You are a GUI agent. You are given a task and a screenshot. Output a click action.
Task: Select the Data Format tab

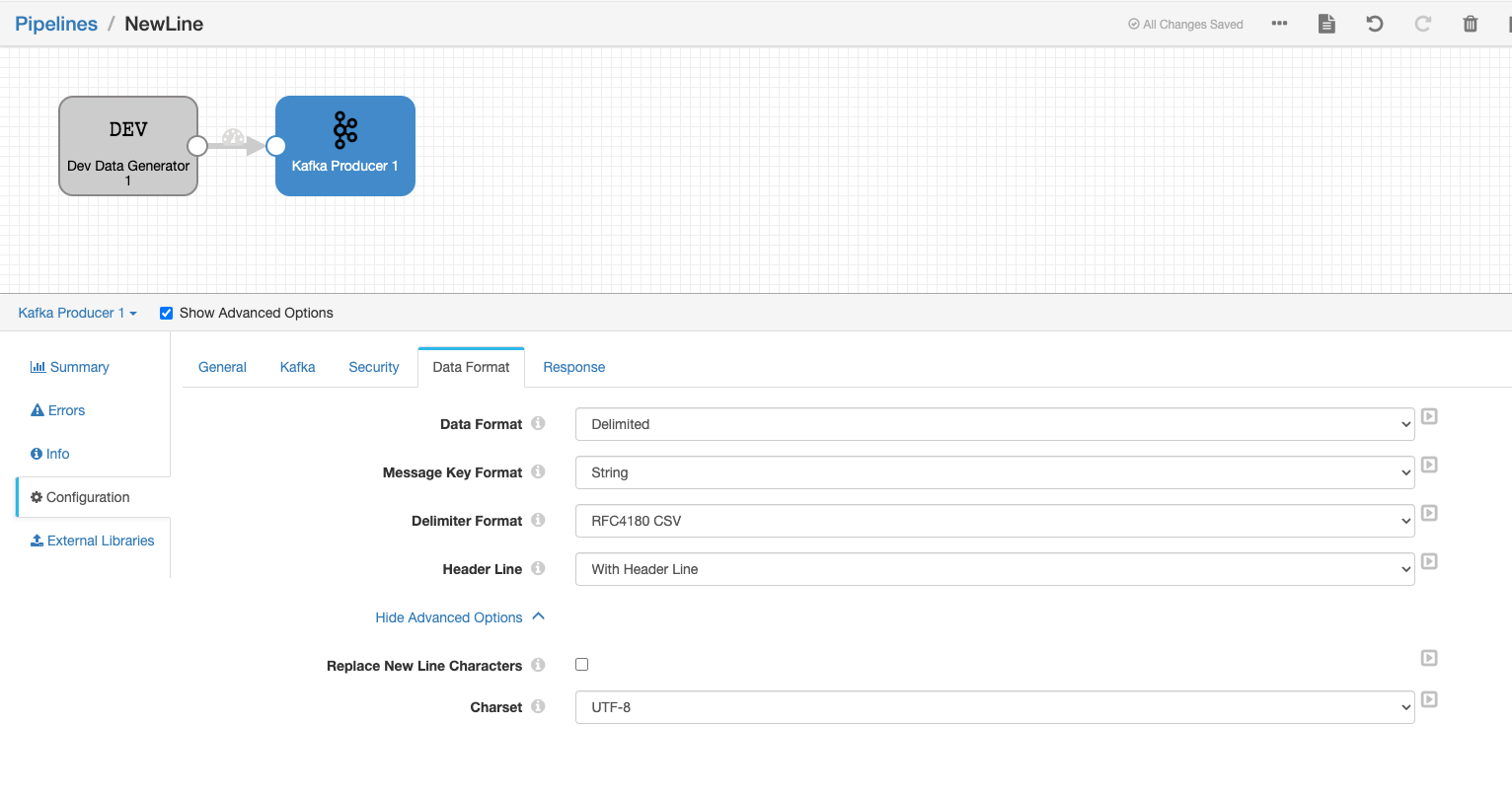point(471,367)
